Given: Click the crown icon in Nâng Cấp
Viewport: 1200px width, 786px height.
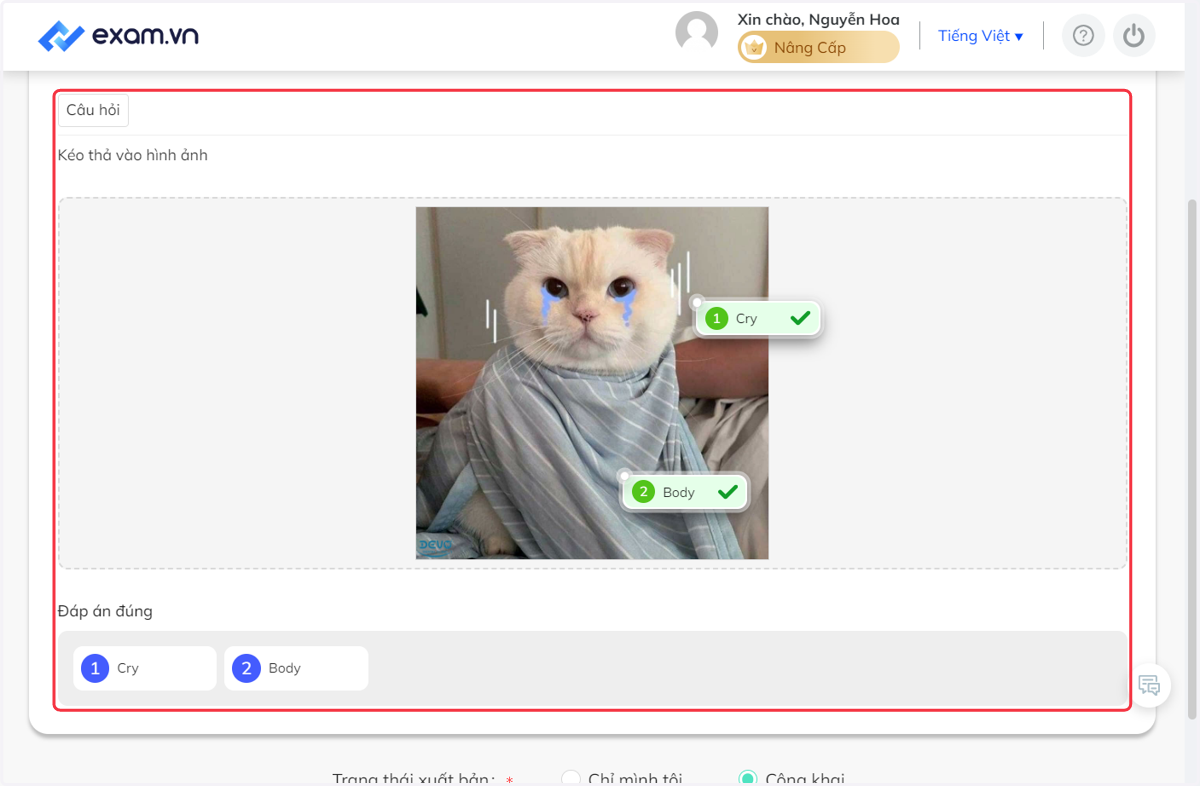Looking at the screenshot, I should (755, 47).
